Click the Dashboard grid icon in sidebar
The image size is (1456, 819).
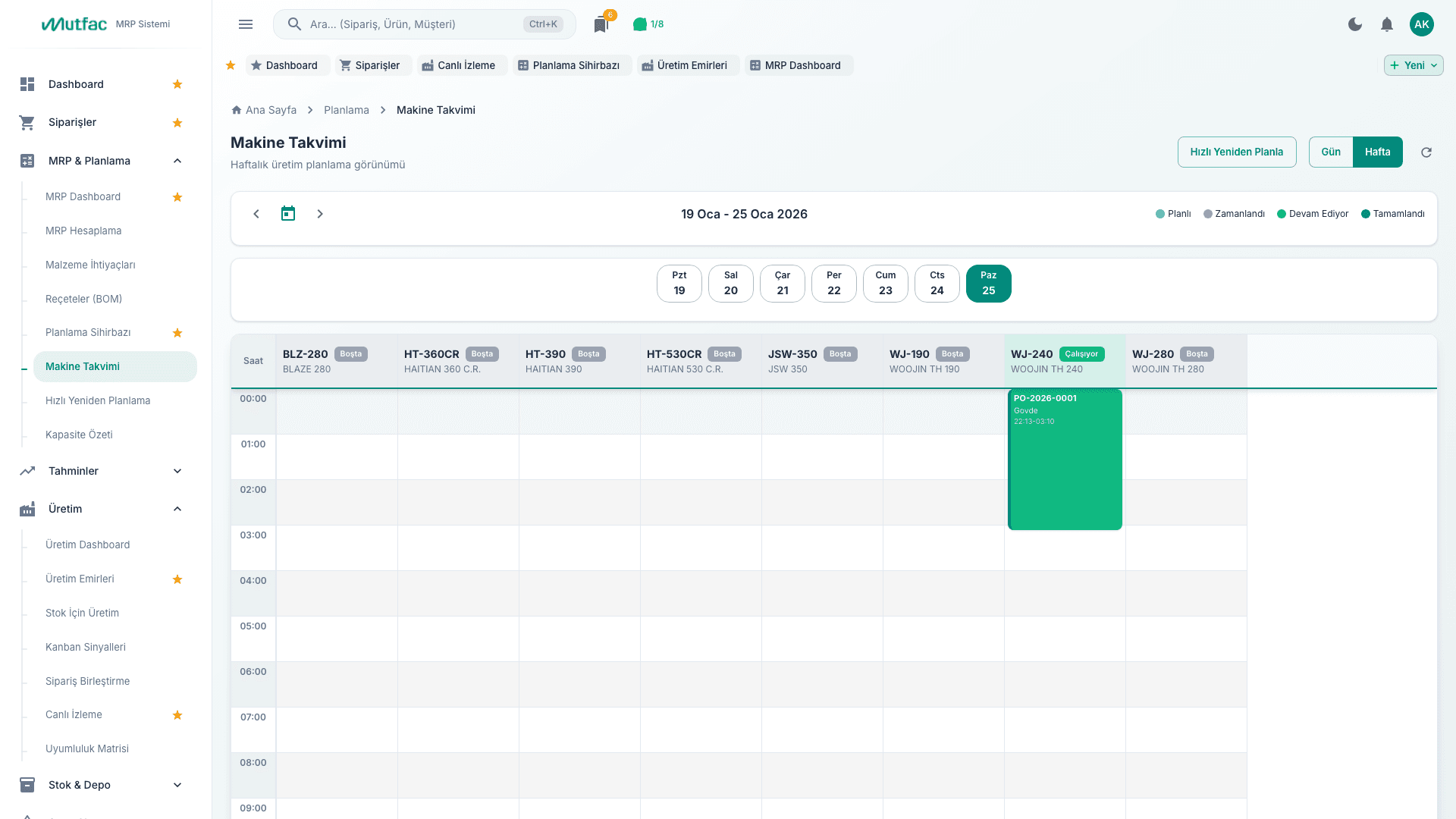click(x=27, y=84)
